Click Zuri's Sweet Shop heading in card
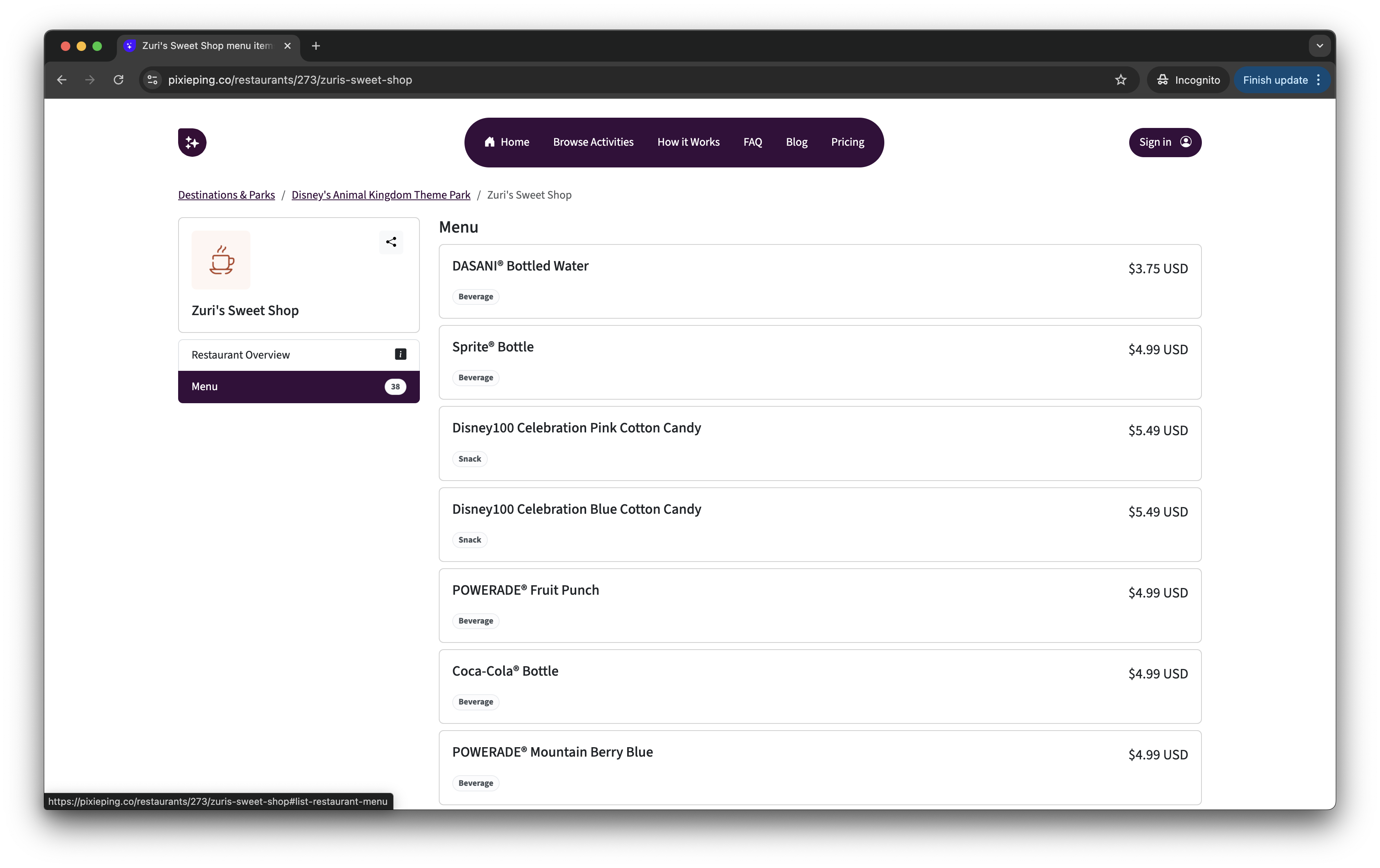This screenshot has width=1380, height=868. click(x=245, y=310)
